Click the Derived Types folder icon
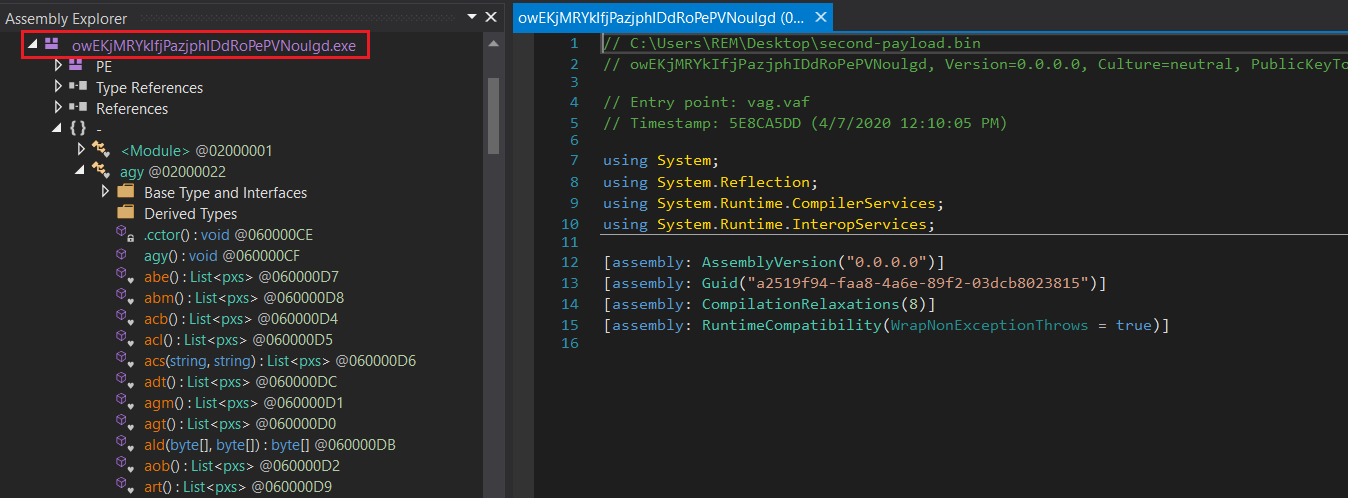1348x498 pixels. coord(125,213)
